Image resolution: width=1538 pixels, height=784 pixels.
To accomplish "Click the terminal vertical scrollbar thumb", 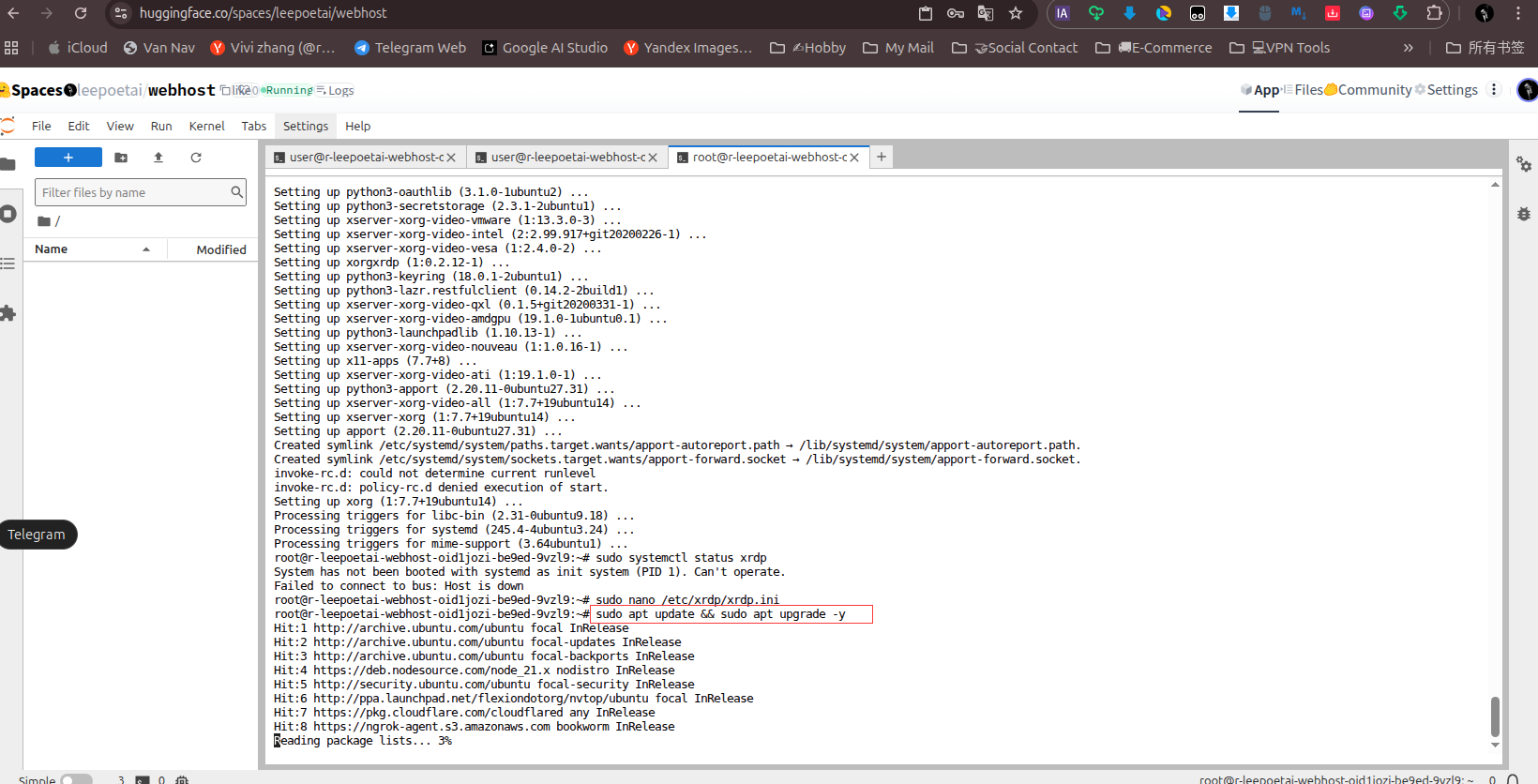I will pyautogui.click(x=1495, y=716).
